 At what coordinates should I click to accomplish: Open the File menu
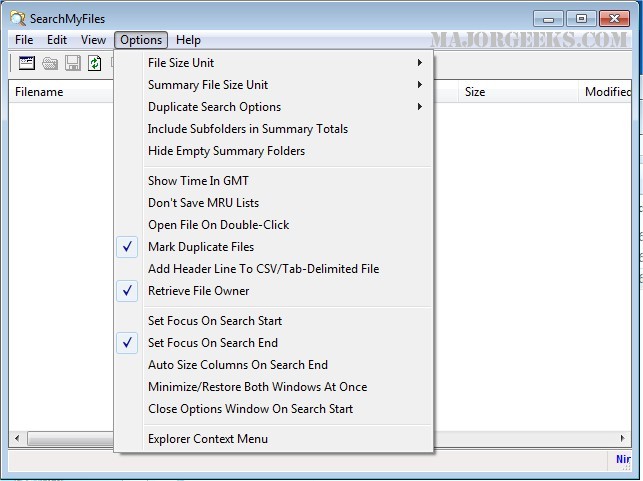(x=24, y=40)
